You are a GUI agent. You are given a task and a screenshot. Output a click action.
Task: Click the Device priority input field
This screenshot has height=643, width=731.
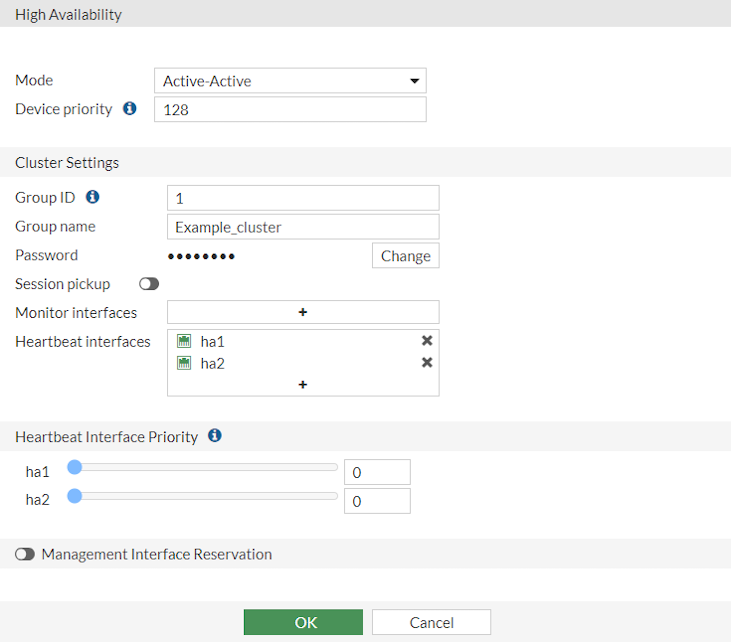290,110
